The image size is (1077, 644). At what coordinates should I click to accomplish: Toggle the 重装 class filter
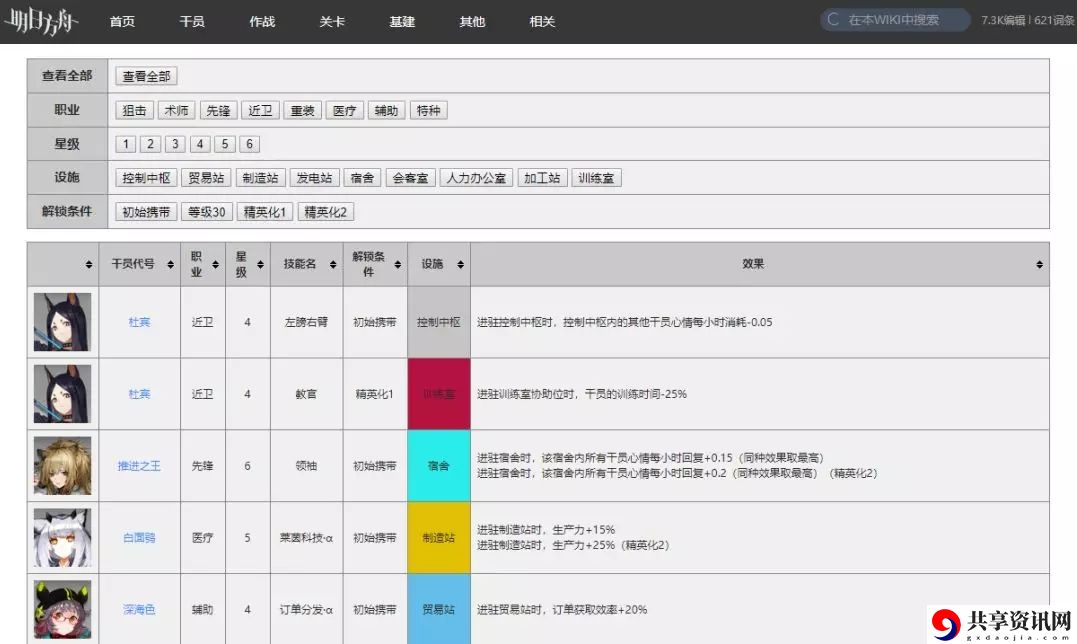click(302, 111)
